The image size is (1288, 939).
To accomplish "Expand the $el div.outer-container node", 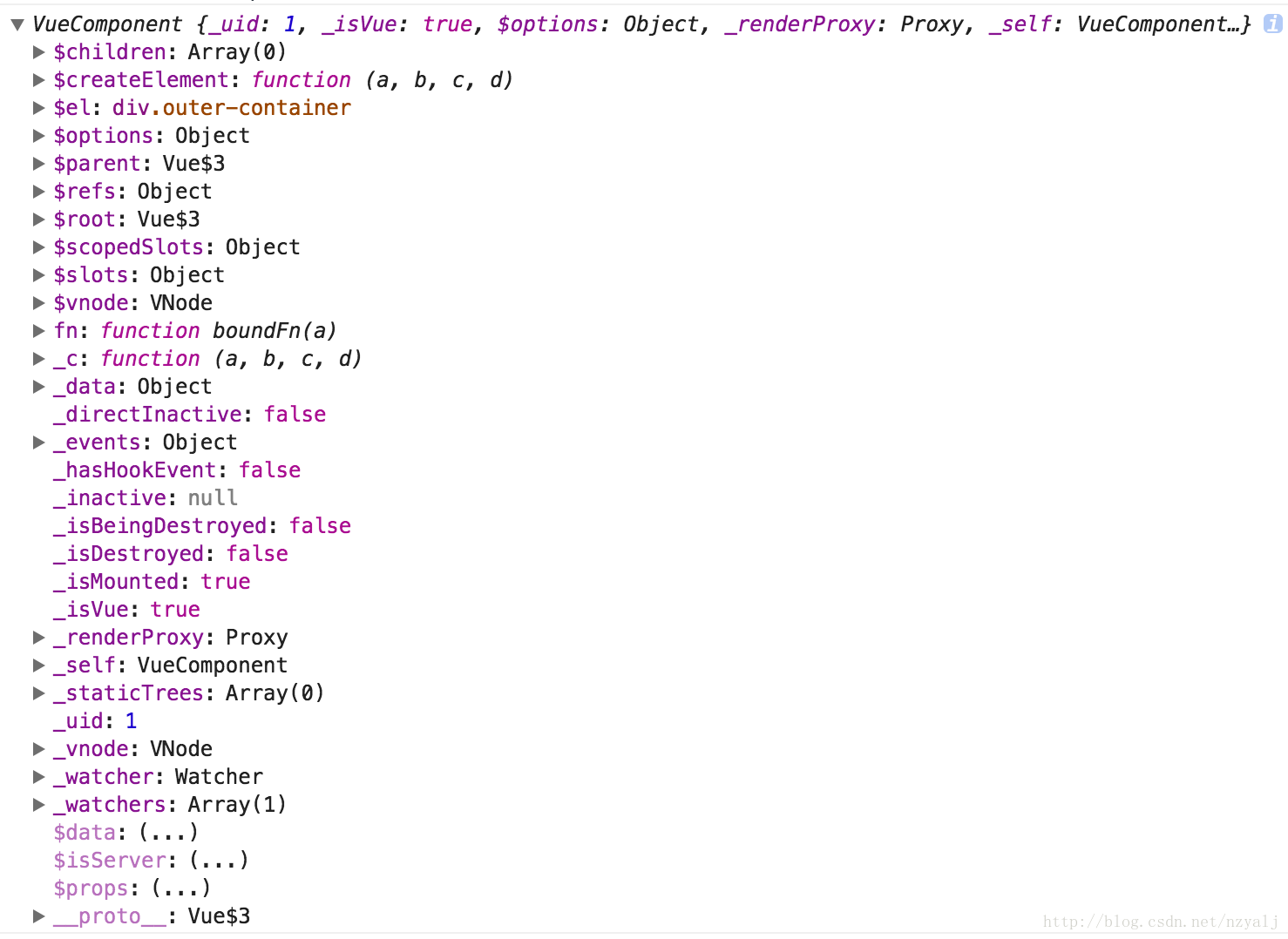I will point(38,108).
